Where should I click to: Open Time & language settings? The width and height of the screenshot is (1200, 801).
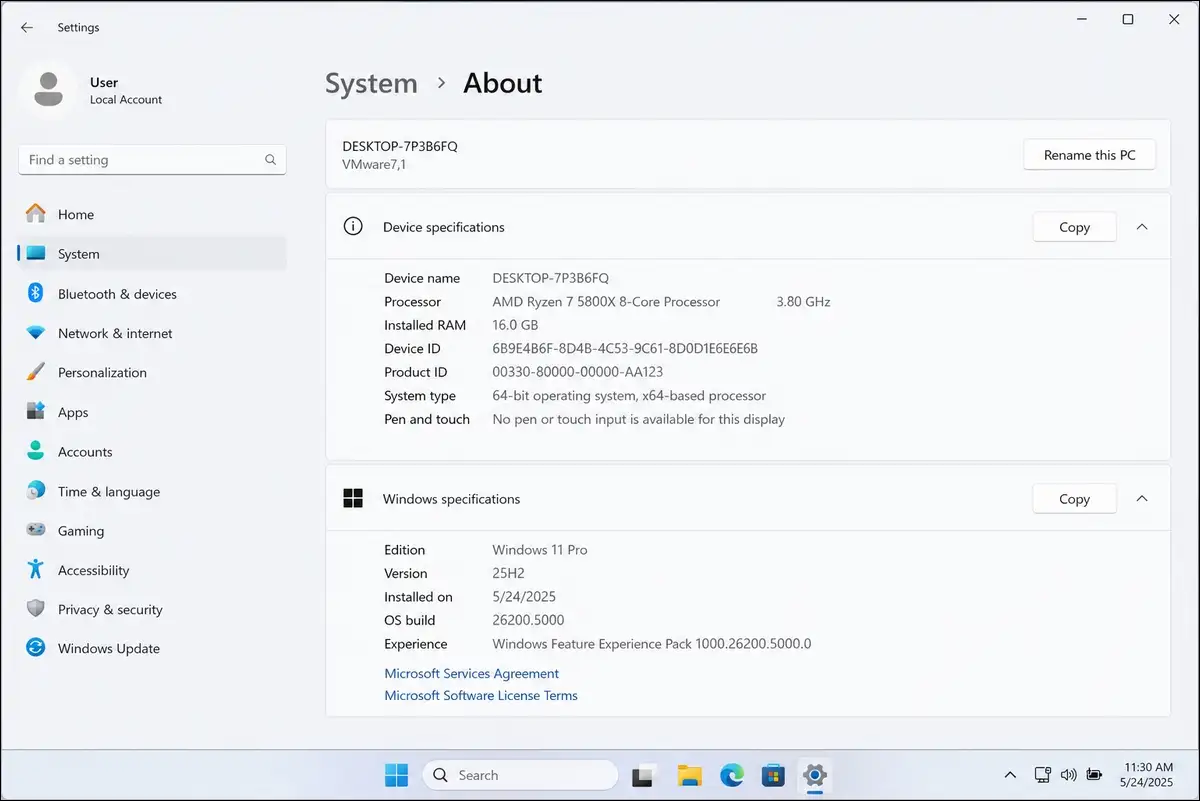152,491
